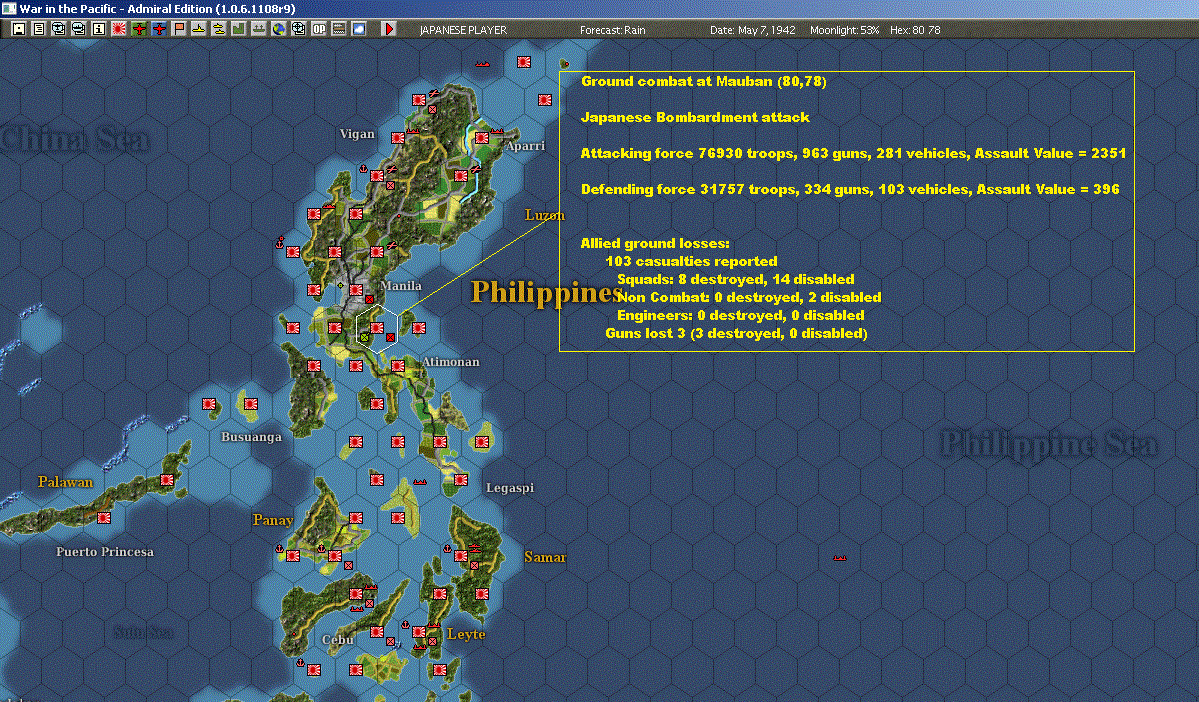Click the OP toolbar icon

pos(319,29)
